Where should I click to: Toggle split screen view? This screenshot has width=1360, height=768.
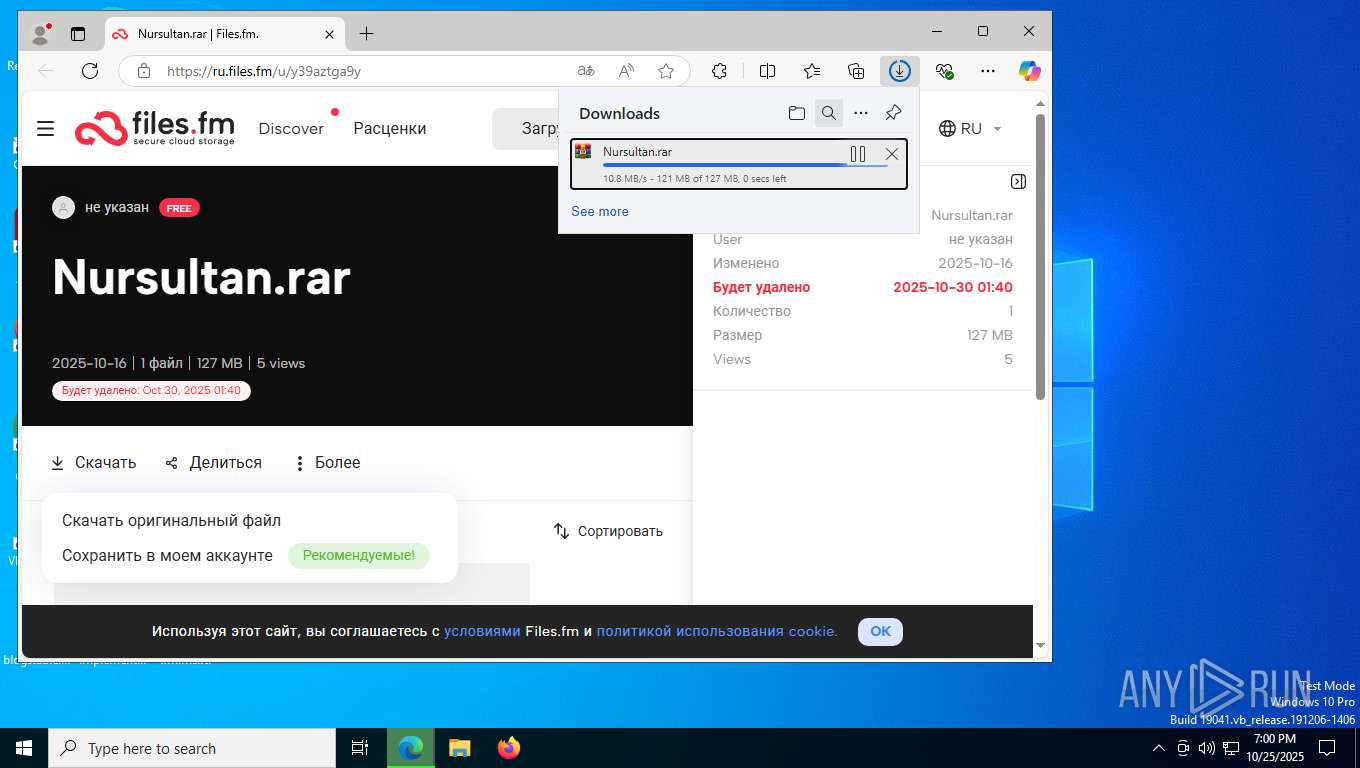click(767, 71)
